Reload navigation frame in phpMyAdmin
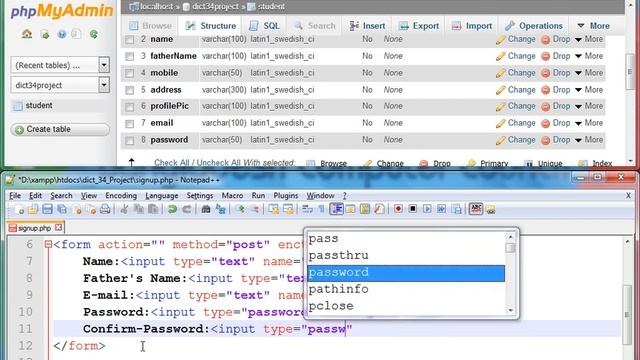Image resolution: width=640 pixels, height=360 pixels. 93,34
